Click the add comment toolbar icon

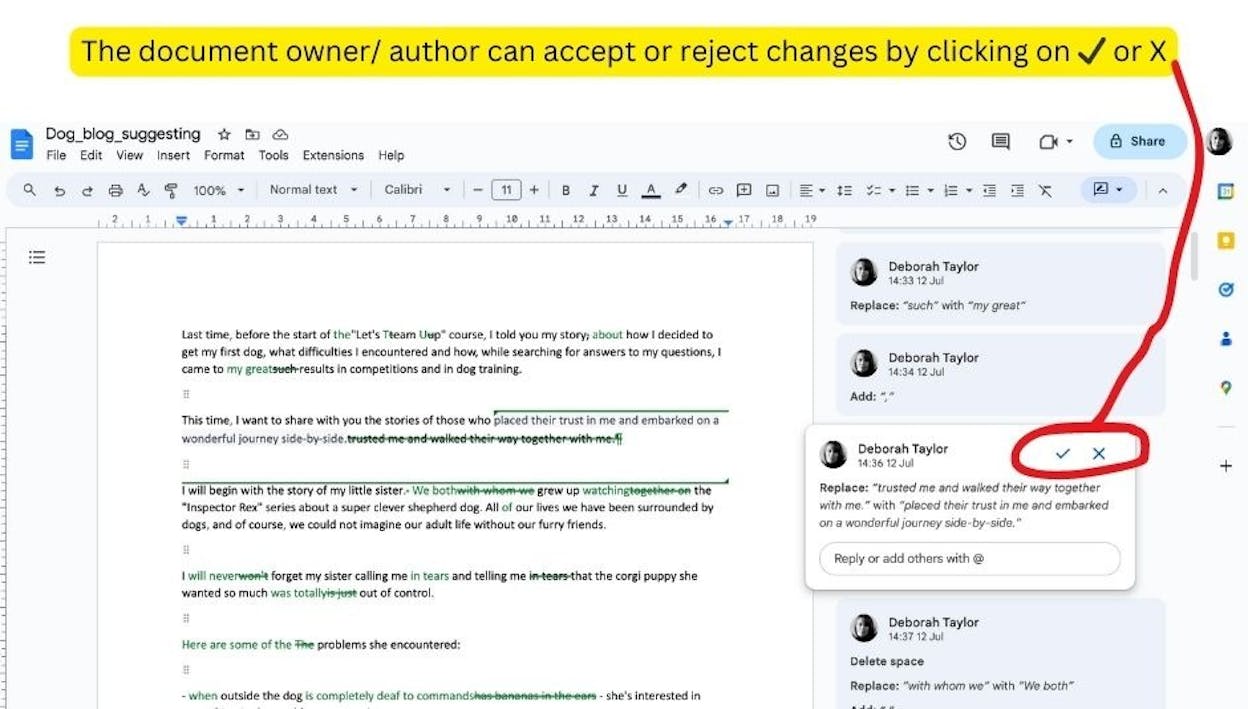[x=744, y=190]
